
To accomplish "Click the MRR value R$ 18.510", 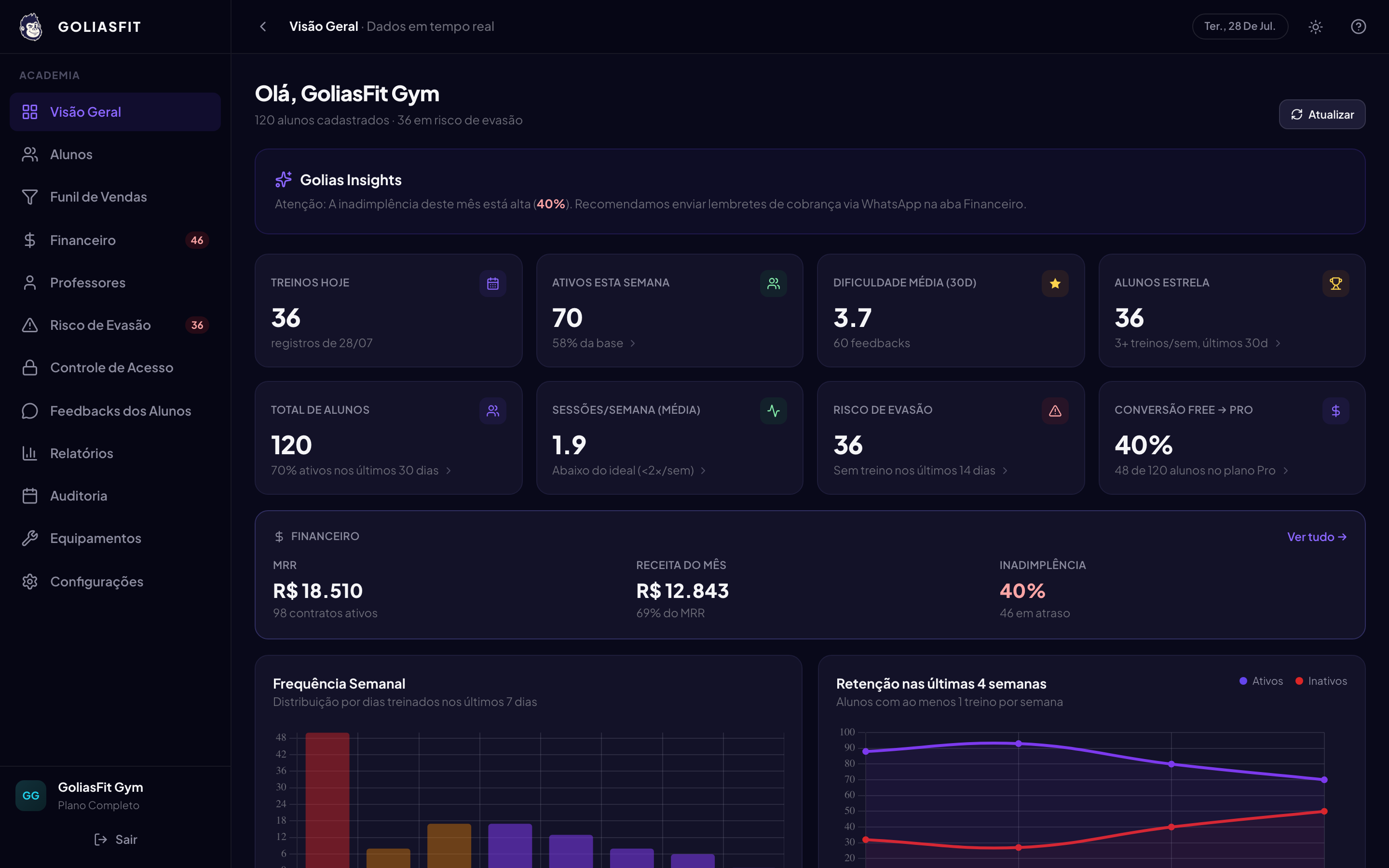I will [318, 591].
